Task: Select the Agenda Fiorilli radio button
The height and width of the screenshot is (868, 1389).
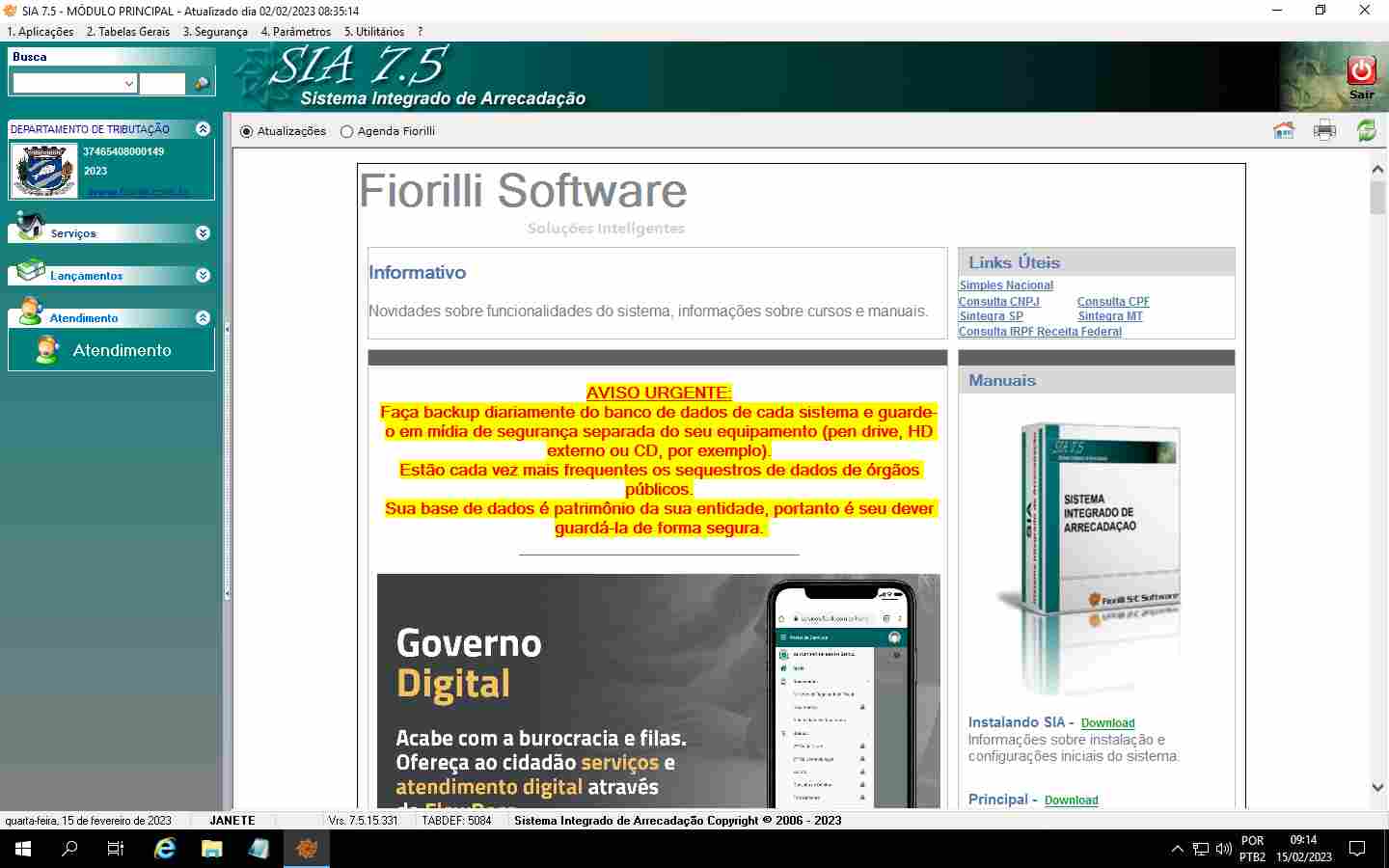Action: [346, 131]
